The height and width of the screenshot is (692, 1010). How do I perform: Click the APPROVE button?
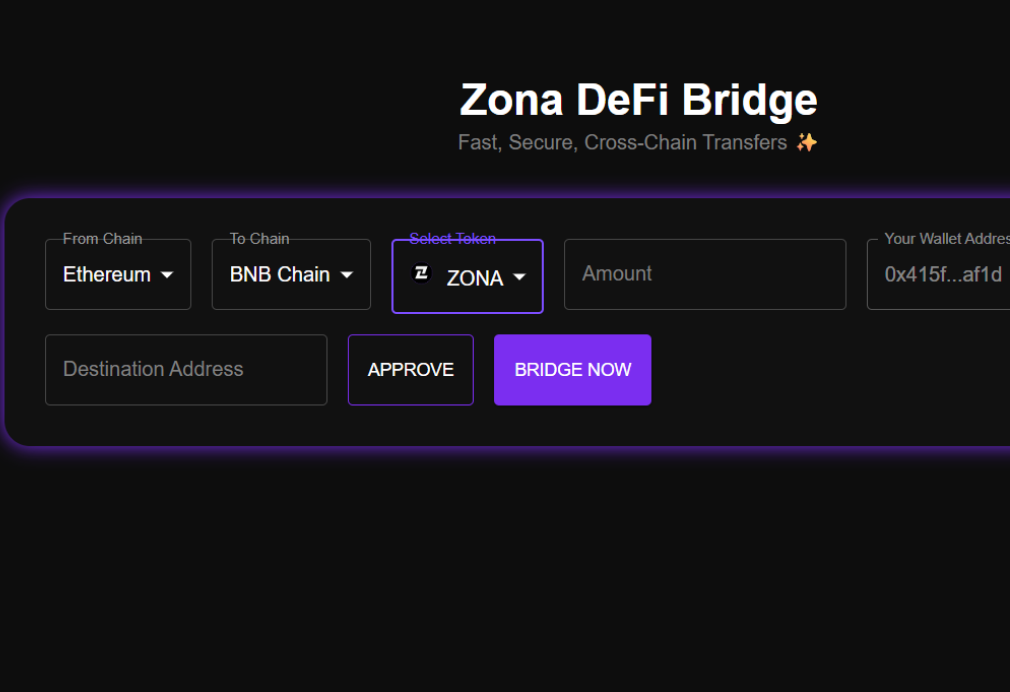[x=411, y=370]
